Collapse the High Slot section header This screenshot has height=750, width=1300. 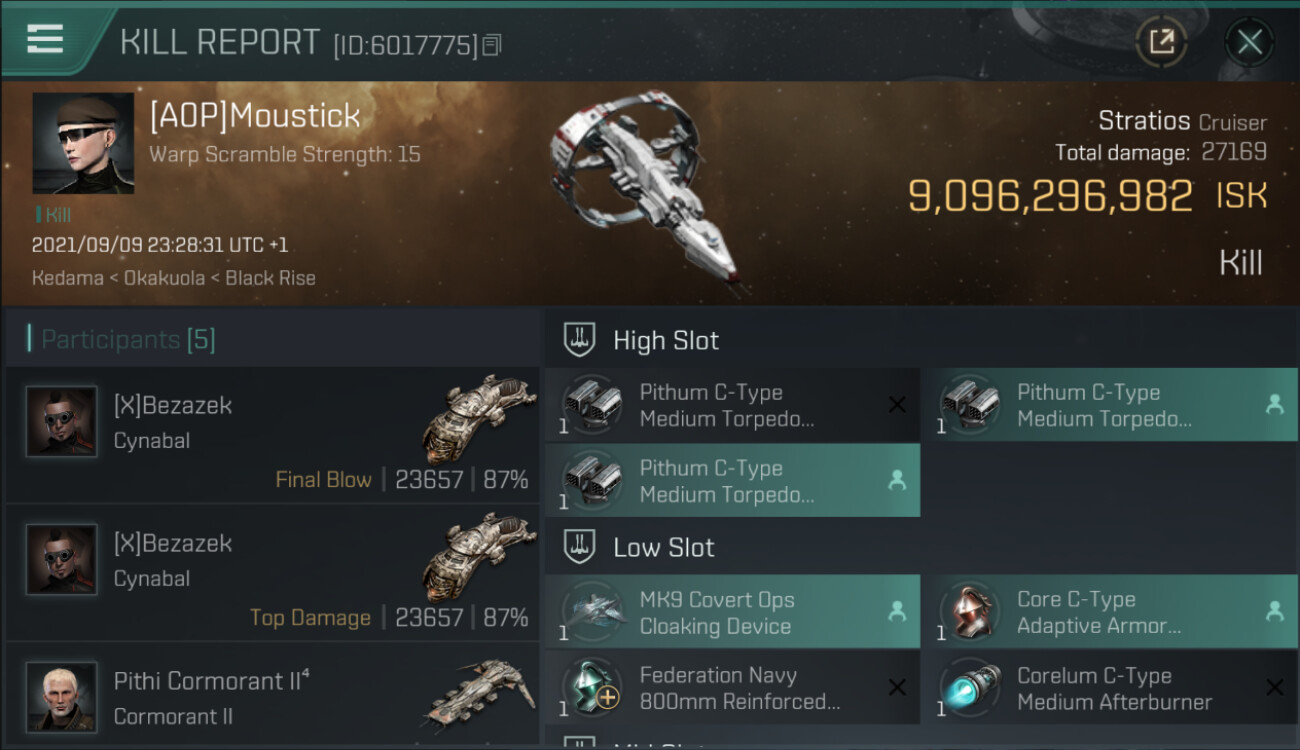coord(666,340)
